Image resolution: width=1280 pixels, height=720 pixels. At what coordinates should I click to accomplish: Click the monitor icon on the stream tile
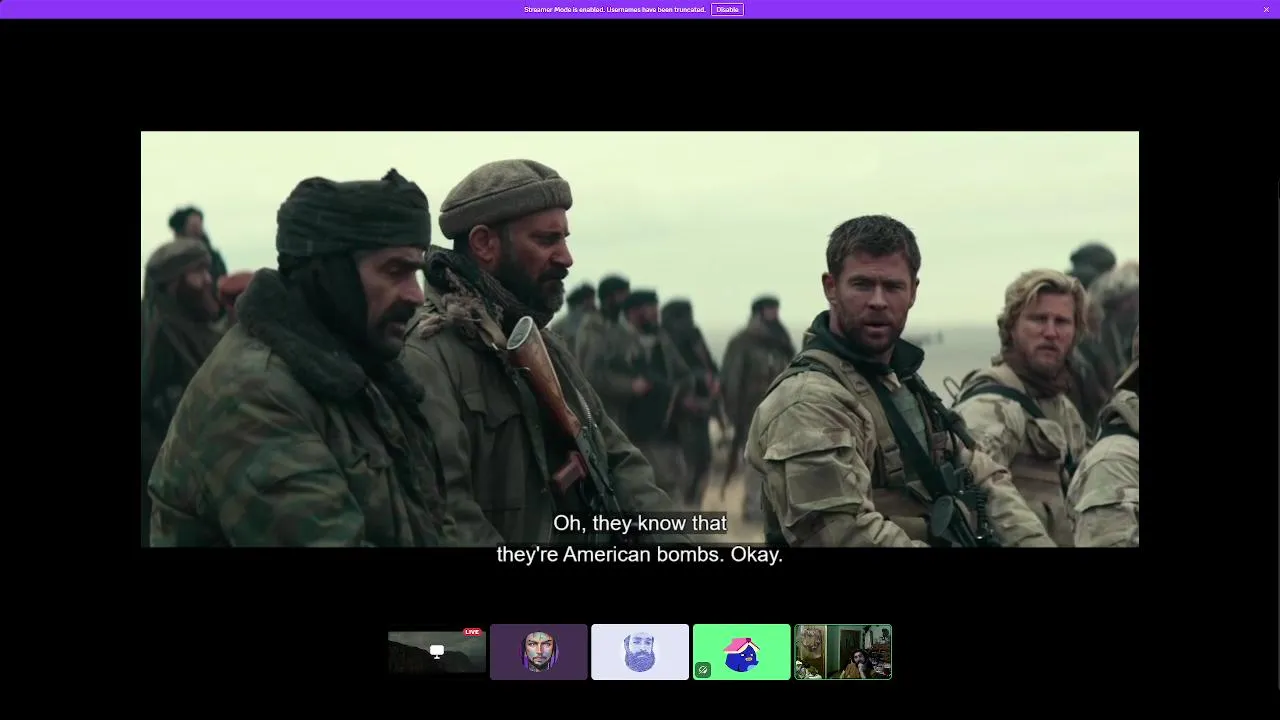point(437,652)
